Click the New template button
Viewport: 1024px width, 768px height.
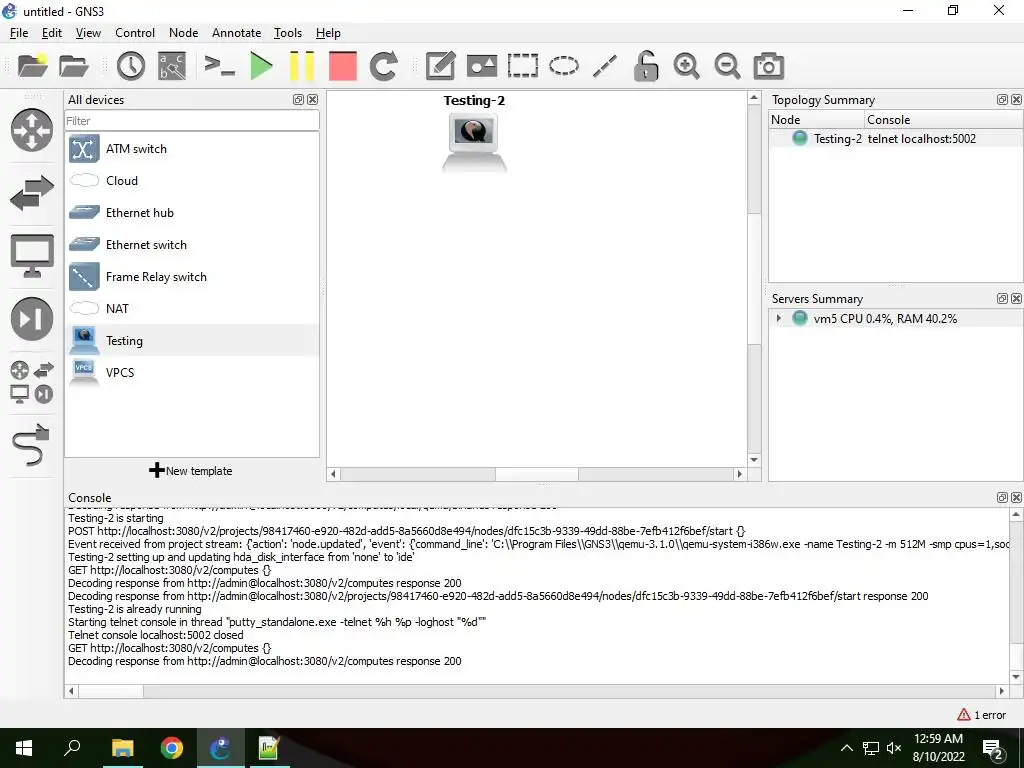[191, 471]
